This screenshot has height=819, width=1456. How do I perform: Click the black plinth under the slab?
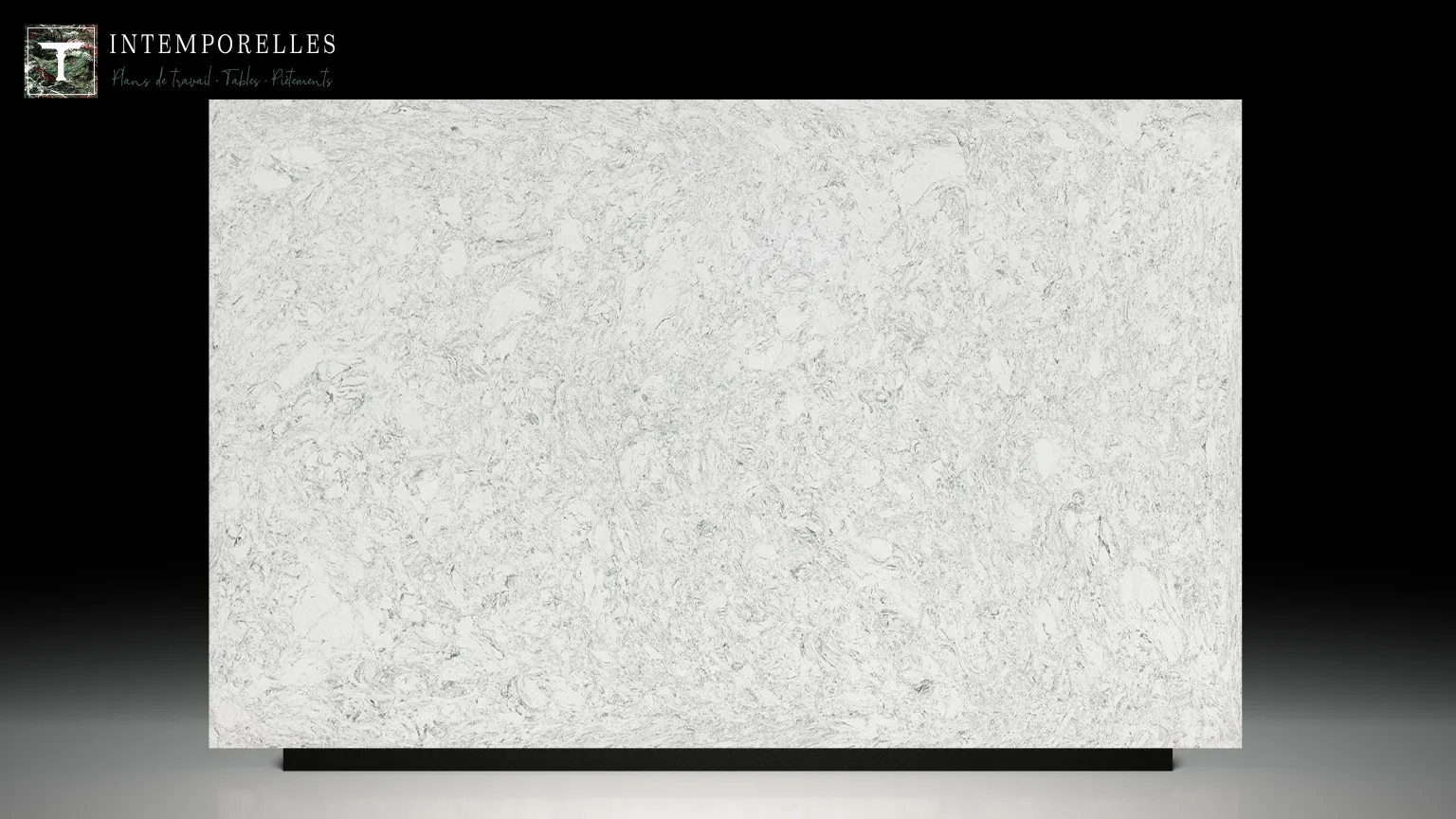pyautogui.click(x=727, y=758)
